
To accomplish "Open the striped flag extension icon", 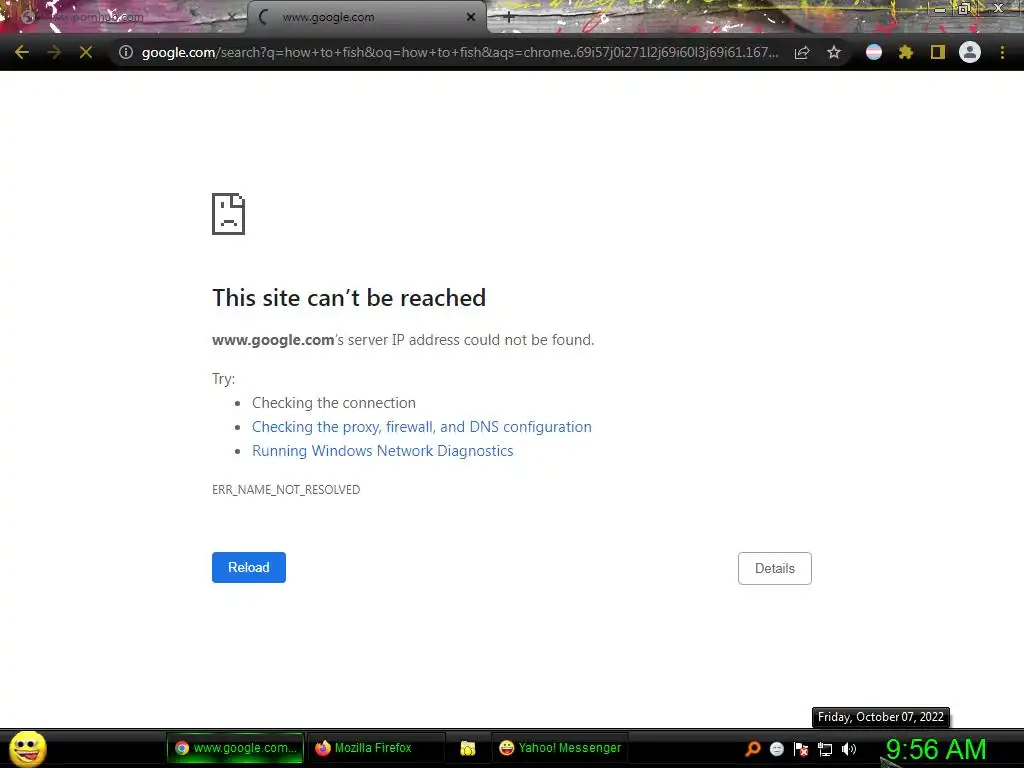I will 874,52.
